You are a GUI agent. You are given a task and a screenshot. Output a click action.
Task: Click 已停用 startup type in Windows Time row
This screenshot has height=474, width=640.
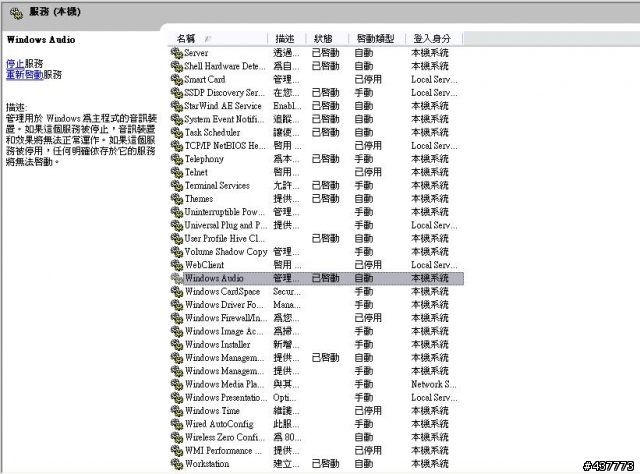[368, 411]
